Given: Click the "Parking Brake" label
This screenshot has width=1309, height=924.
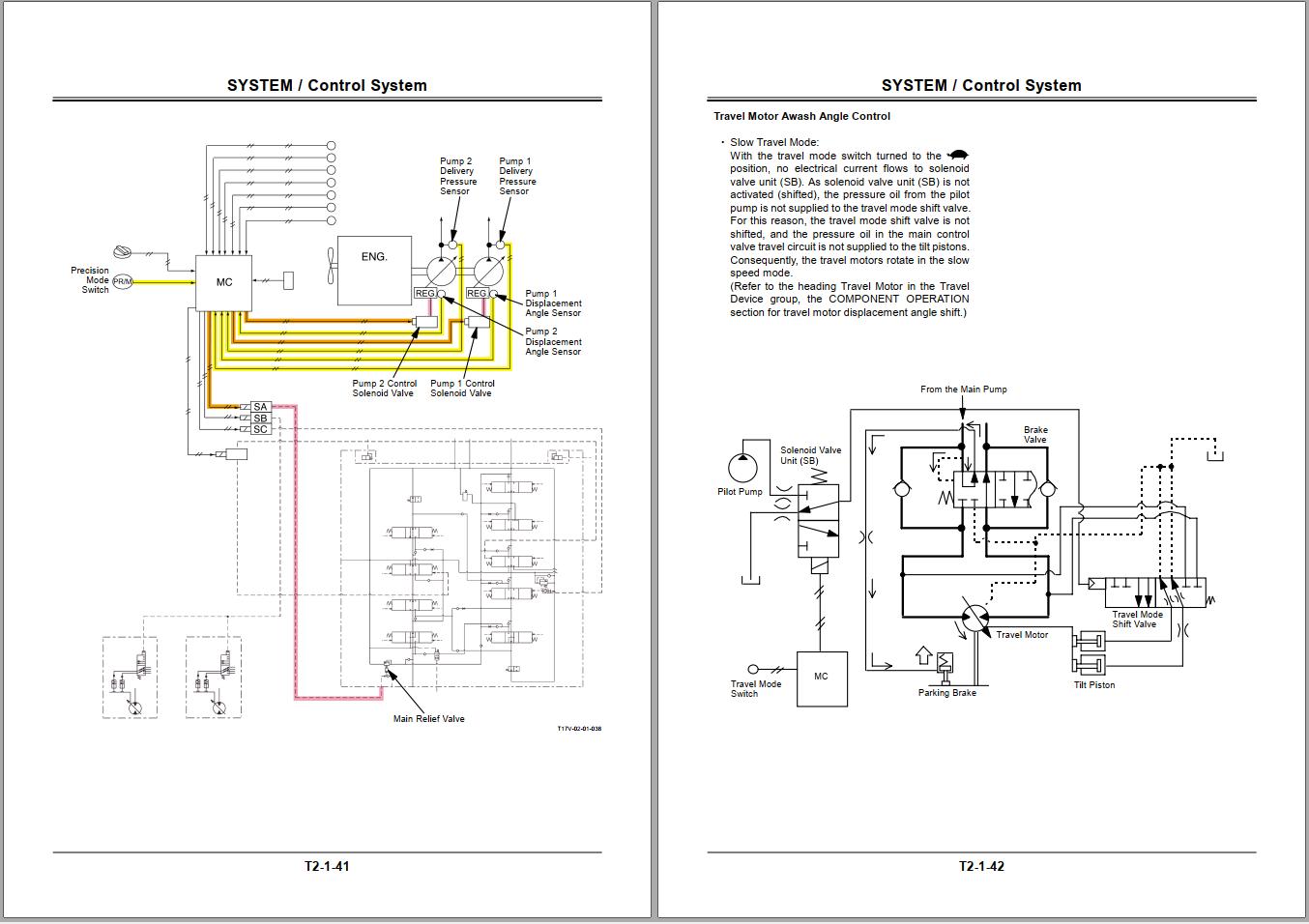Looking at the screenshot, I should 947,693.
